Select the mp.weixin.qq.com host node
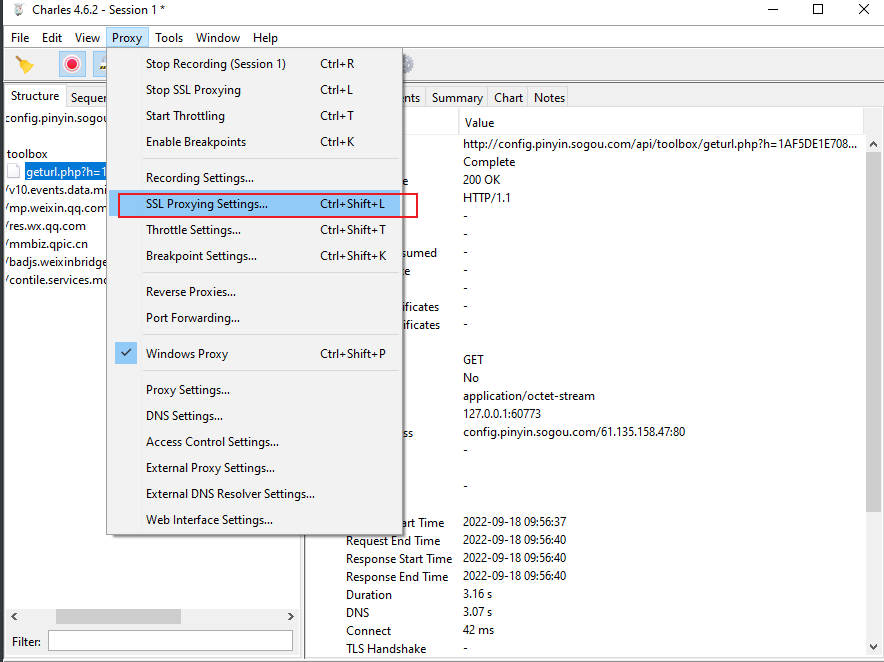The width and height of the screenshot is (884, 662). coord(57,208)
